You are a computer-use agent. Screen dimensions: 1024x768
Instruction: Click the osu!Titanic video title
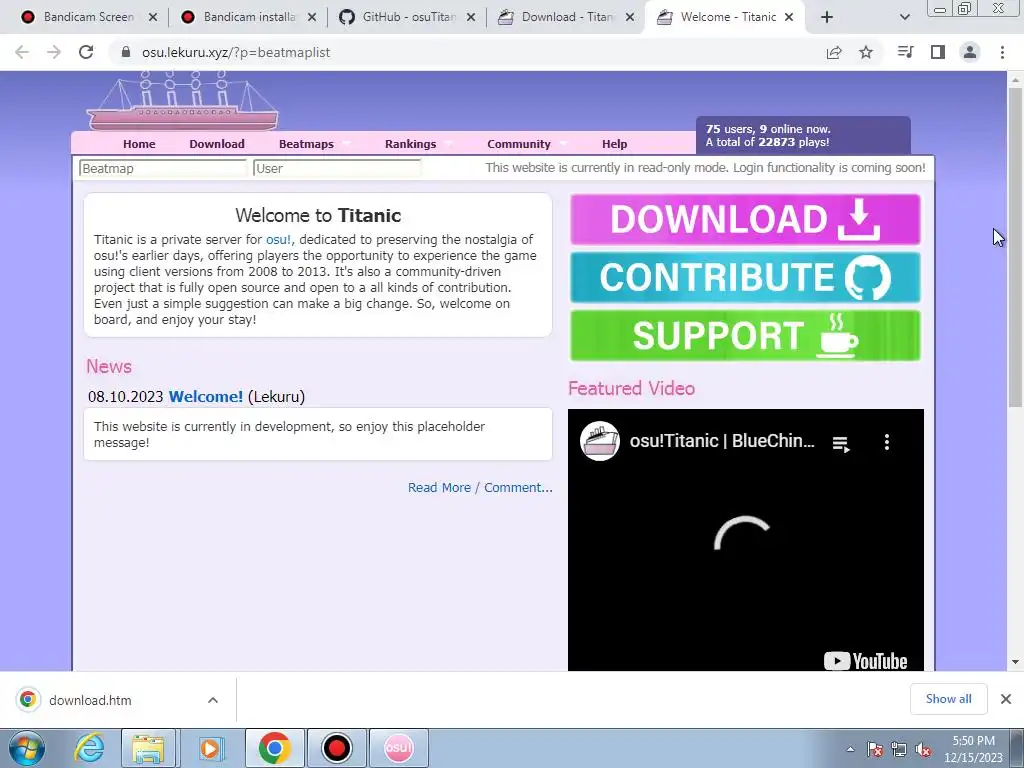[722, 441]
